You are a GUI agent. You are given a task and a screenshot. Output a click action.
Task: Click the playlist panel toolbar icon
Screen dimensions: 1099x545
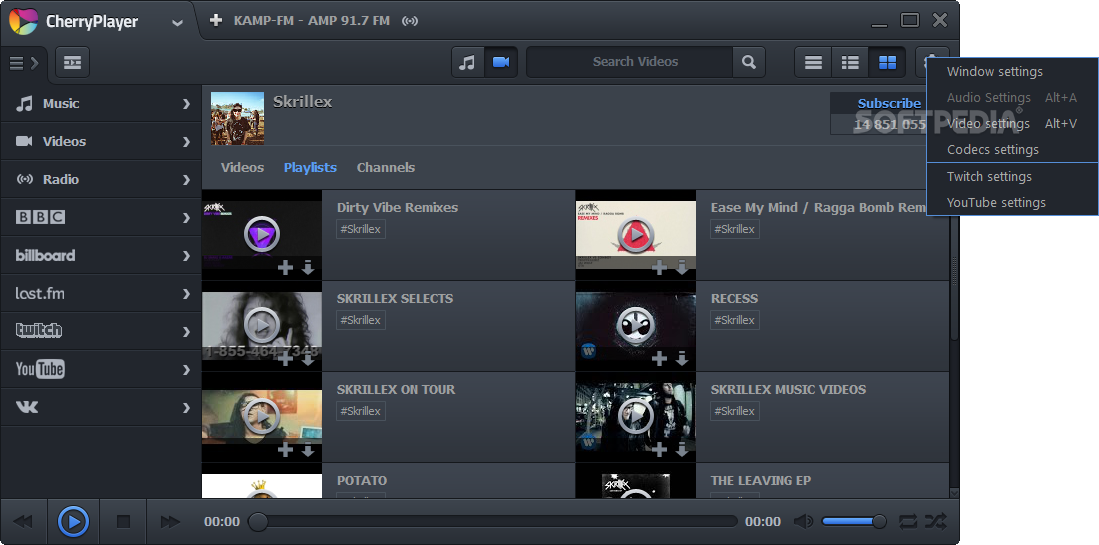click(72, 63)
